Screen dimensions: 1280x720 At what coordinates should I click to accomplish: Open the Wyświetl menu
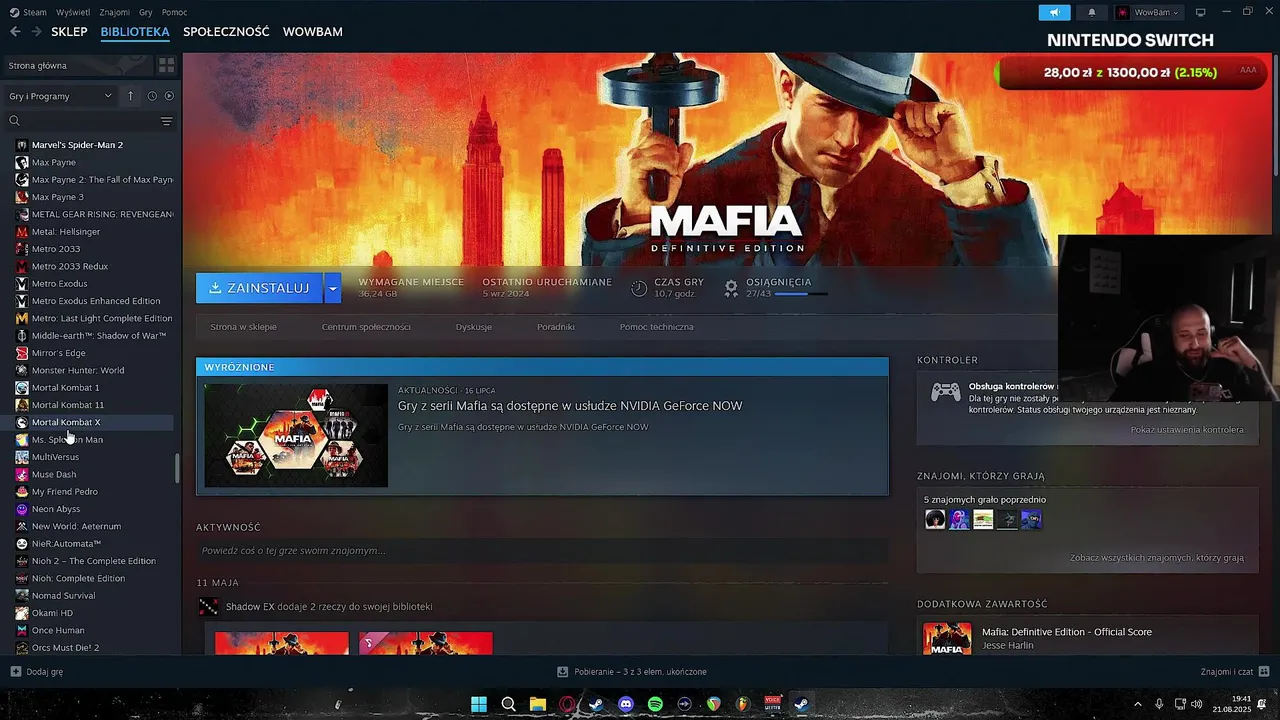click(73, 12)
